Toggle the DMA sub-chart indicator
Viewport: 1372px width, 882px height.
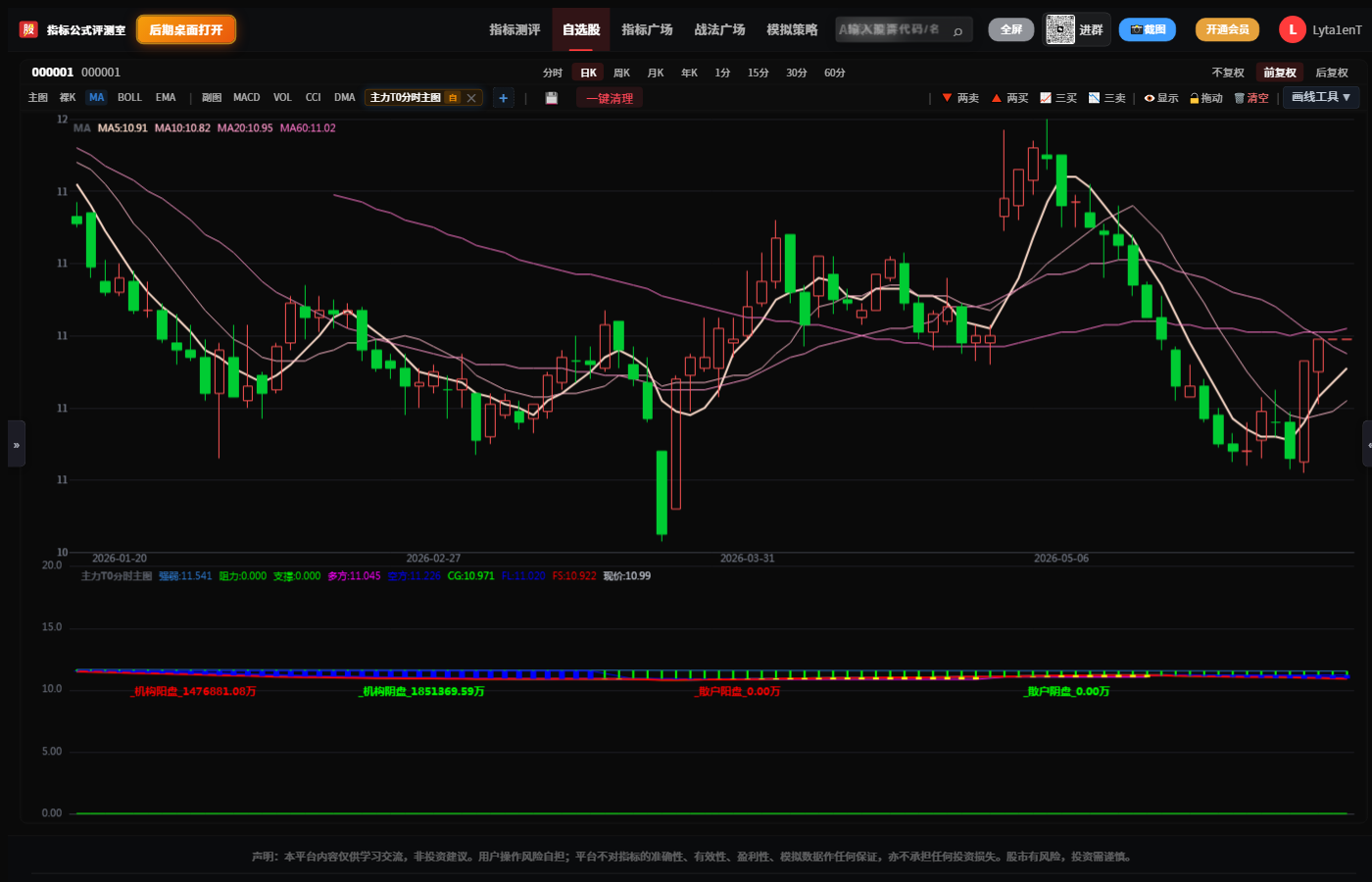(344, 97)
